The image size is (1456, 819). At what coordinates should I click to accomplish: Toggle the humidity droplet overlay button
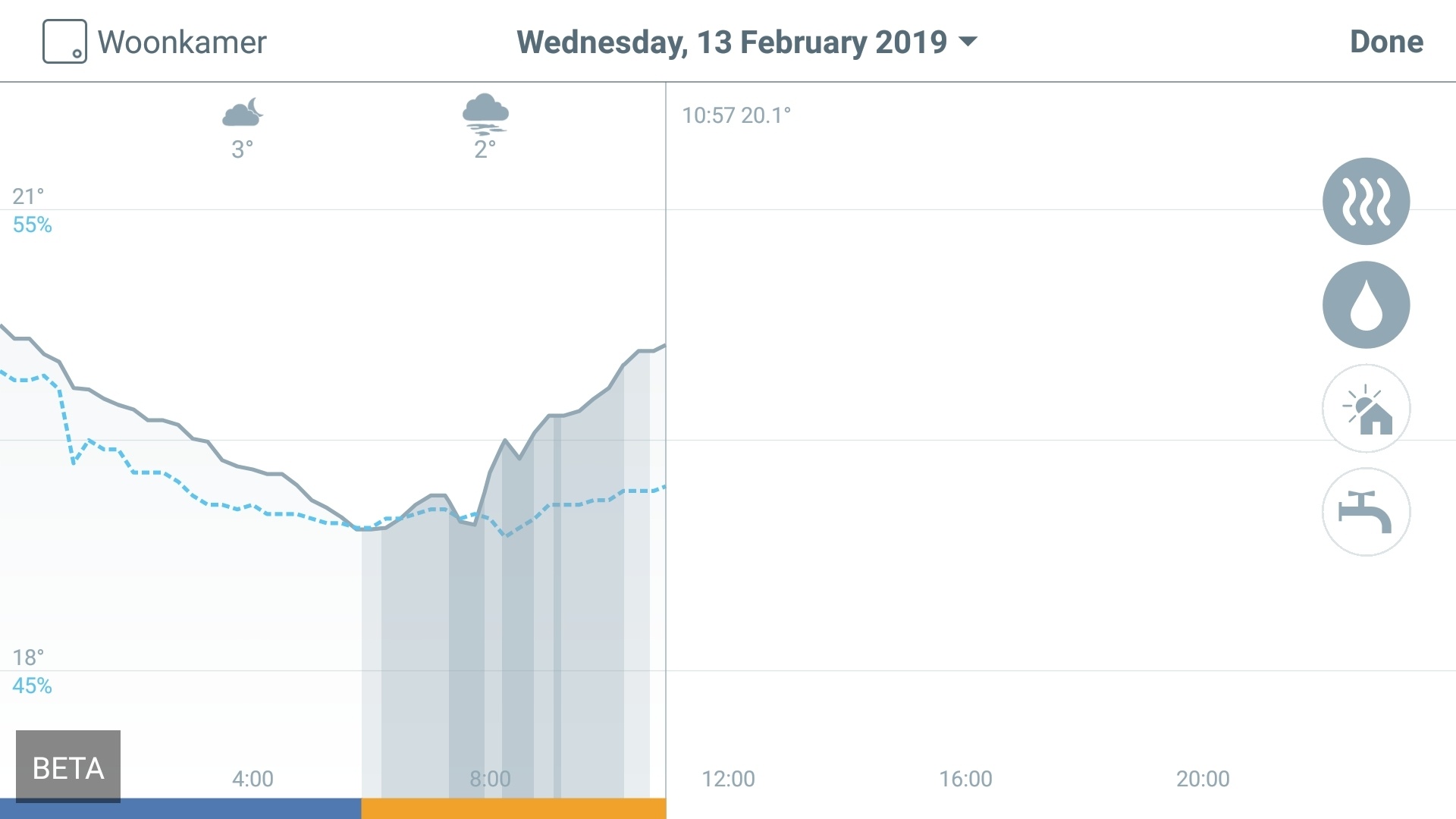pos(1366,305)
